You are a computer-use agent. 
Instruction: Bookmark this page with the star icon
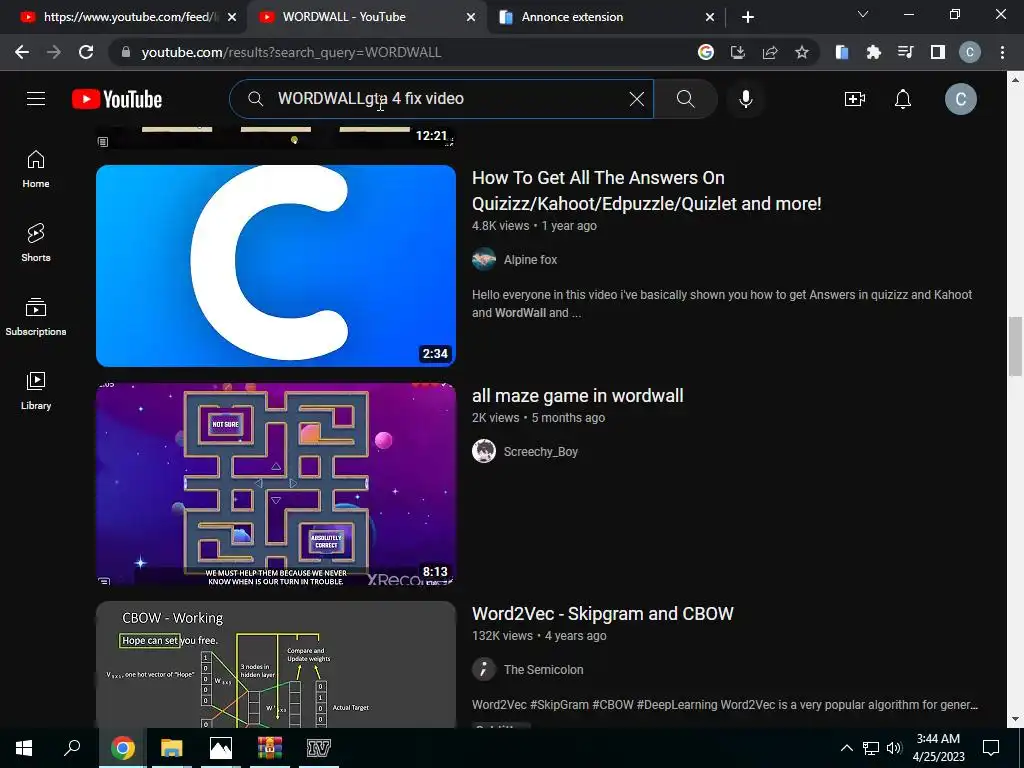(802, 52)
